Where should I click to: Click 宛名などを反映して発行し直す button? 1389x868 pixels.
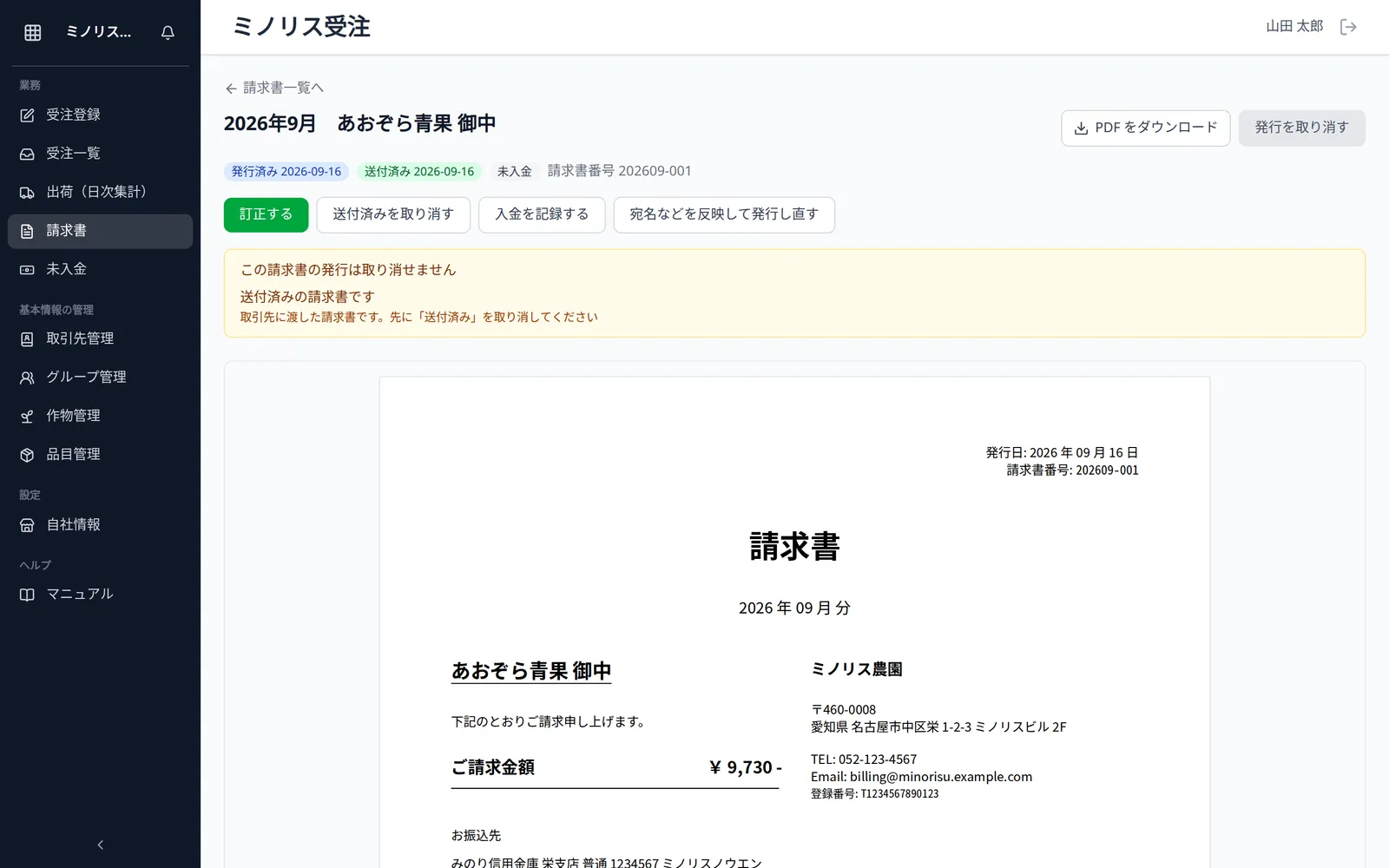(724, 215)
